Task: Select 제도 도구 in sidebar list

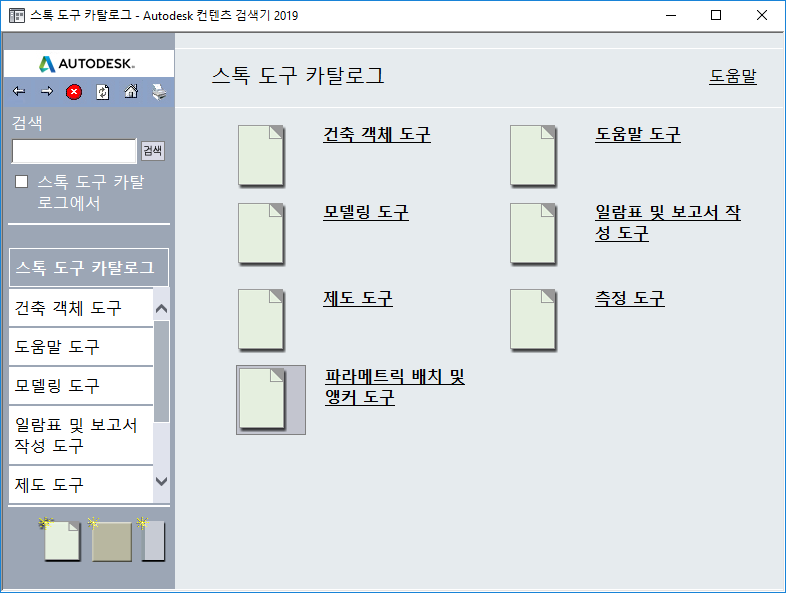Action: pyautogui.click(x=81, y=485)
